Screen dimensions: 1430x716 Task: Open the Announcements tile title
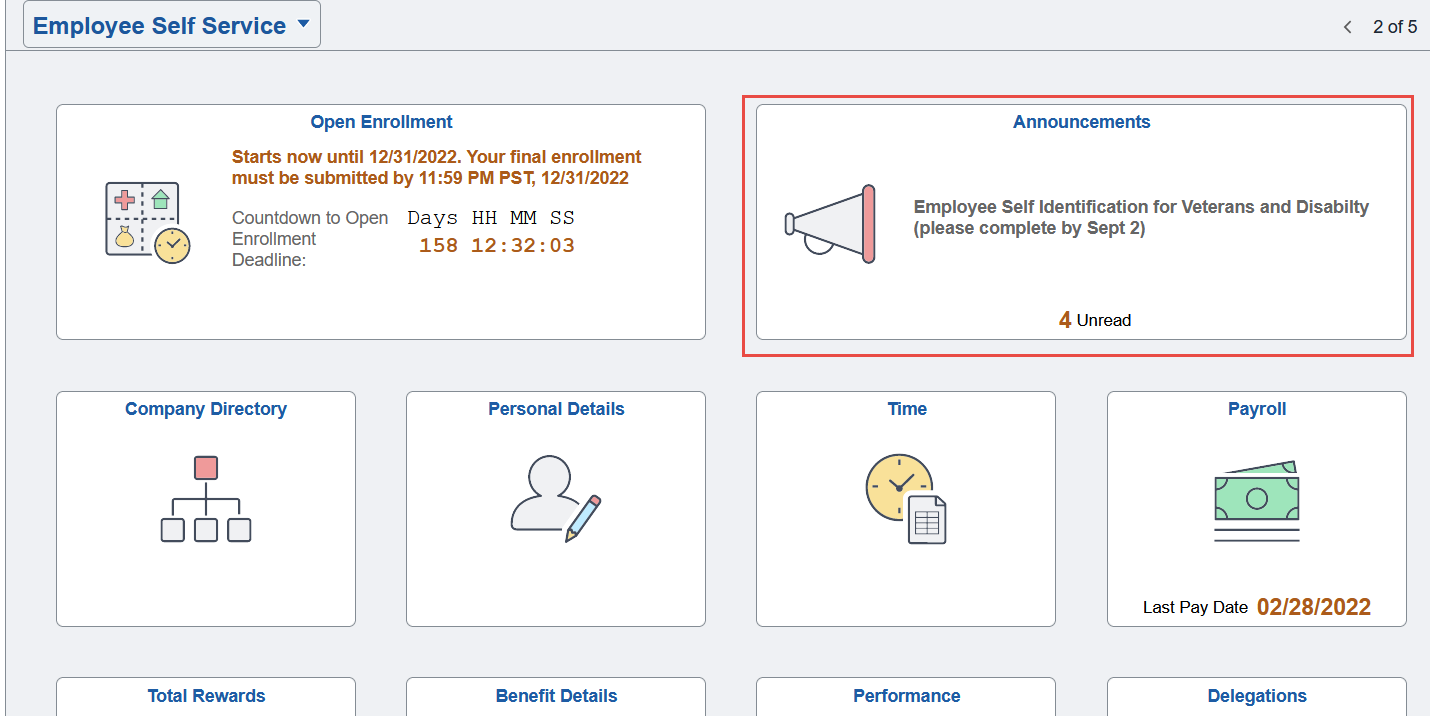1081,122
